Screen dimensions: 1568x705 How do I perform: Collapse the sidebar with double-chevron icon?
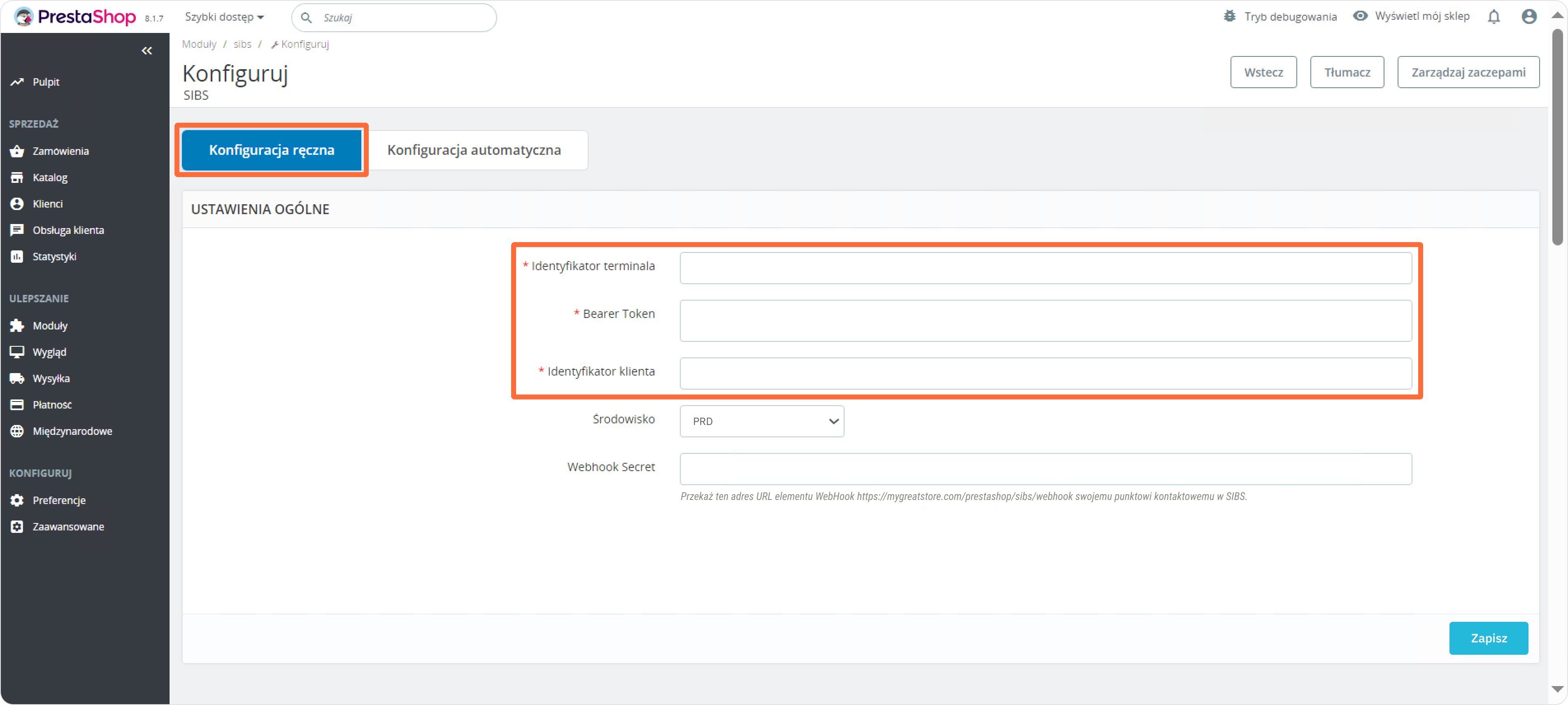(147, 51)
